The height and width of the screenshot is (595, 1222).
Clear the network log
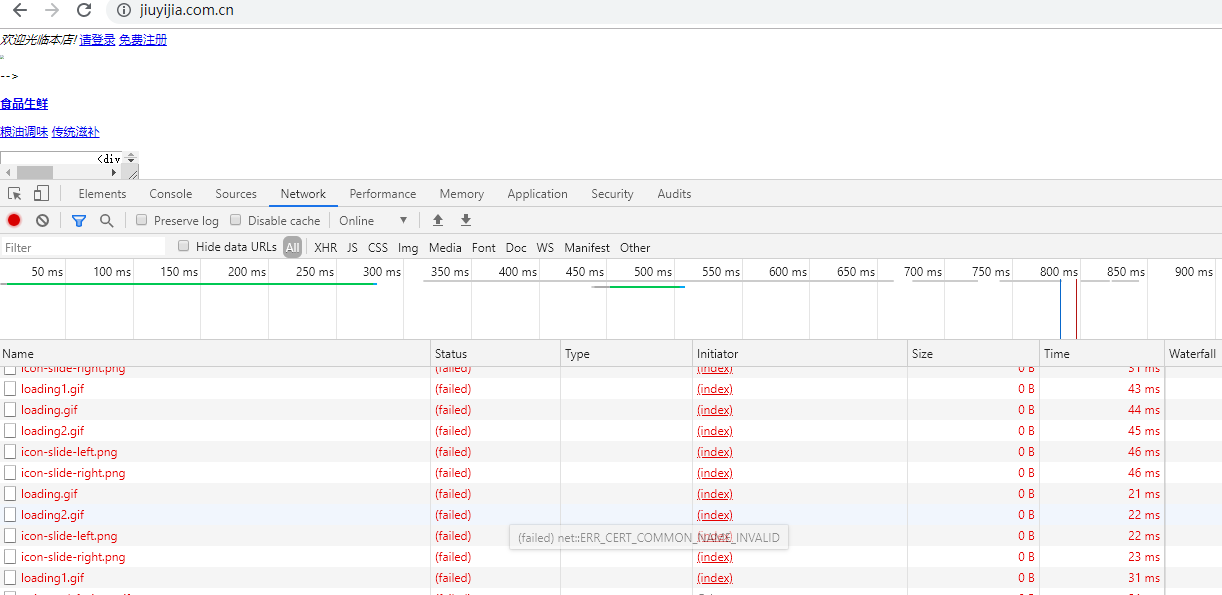point(42,220)
